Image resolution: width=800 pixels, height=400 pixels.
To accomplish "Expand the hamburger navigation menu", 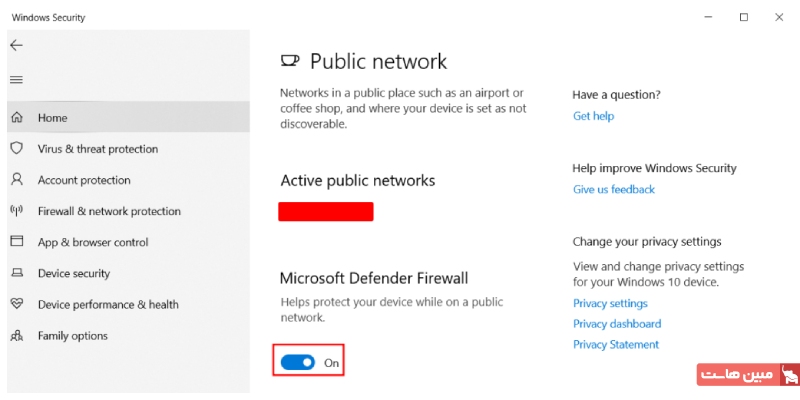I will (x=16, y=80).
